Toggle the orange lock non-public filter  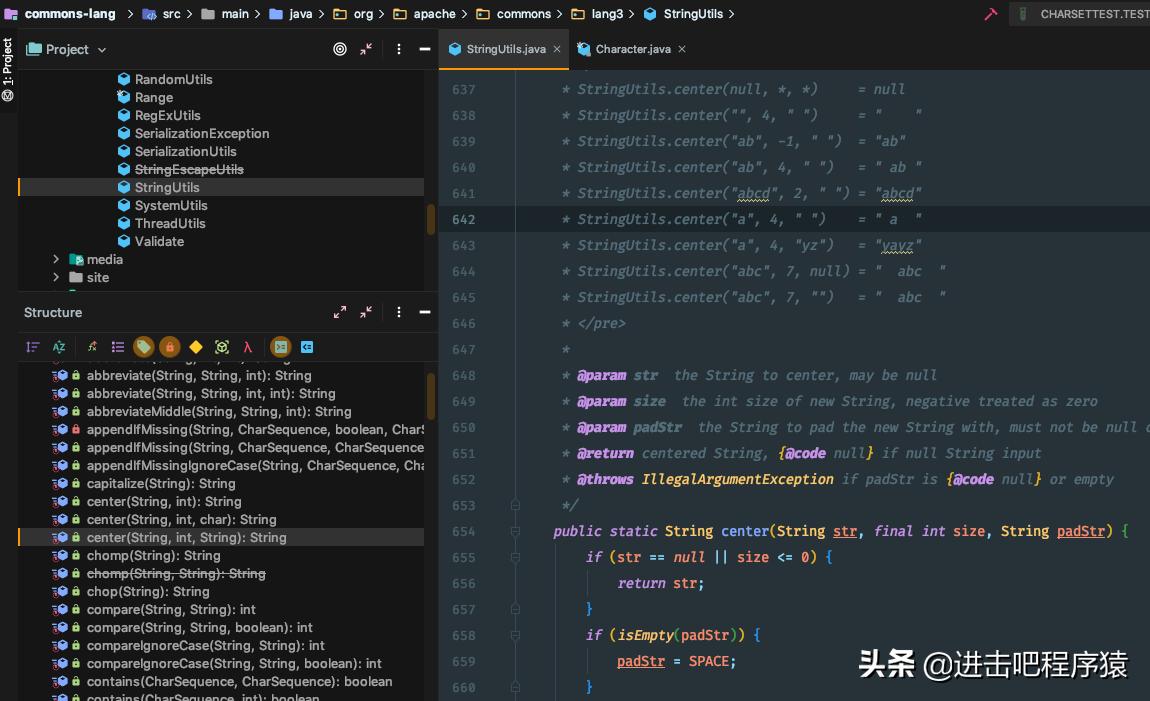[x=170, y=347]
